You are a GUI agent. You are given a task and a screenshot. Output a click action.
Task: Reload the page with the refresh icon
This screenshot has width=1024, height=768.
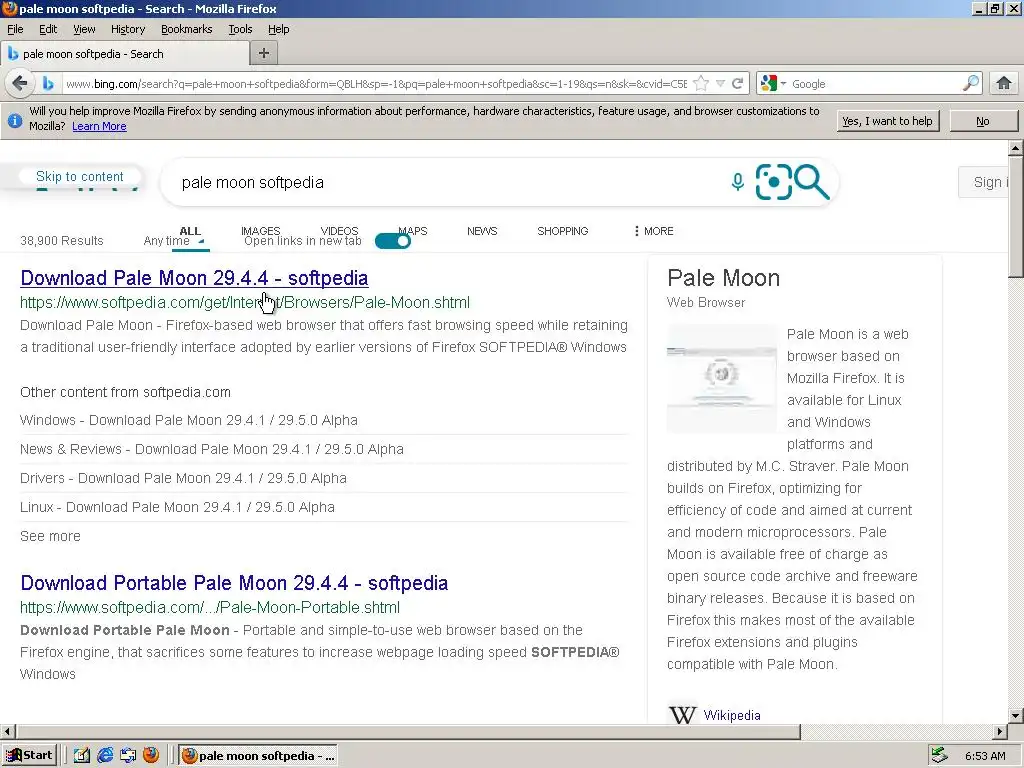click(737, 84)
